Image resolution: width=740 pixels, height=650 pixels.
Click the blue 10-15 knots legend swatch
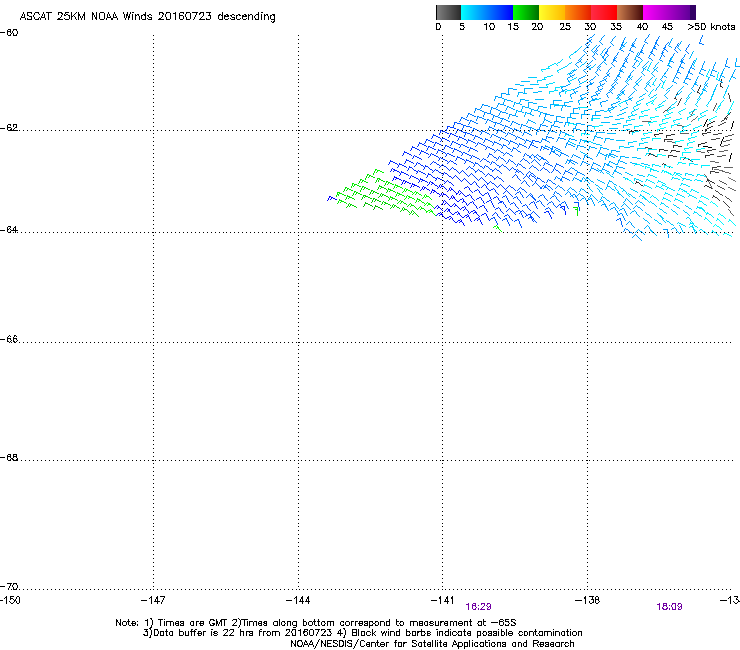click(500, 12)
